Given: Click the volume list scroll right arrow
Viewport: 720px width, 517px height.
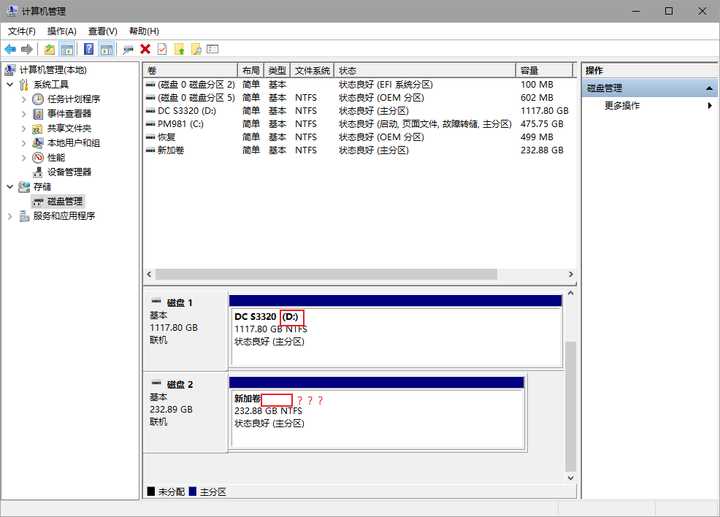Looking at the screenshot, I should [x=571, y=274].
